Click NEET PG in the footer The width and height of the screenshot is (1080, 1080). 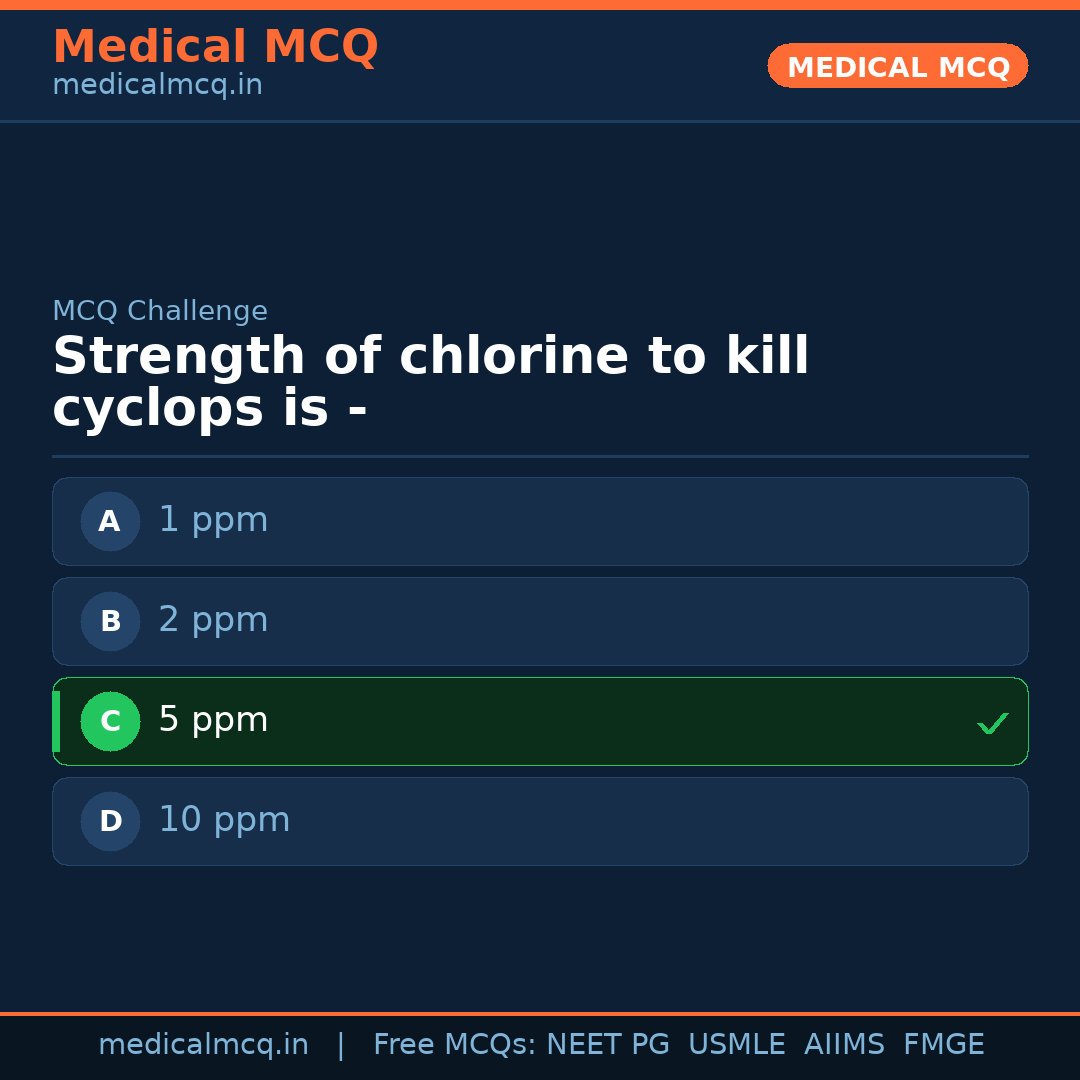coord(608,1045)
